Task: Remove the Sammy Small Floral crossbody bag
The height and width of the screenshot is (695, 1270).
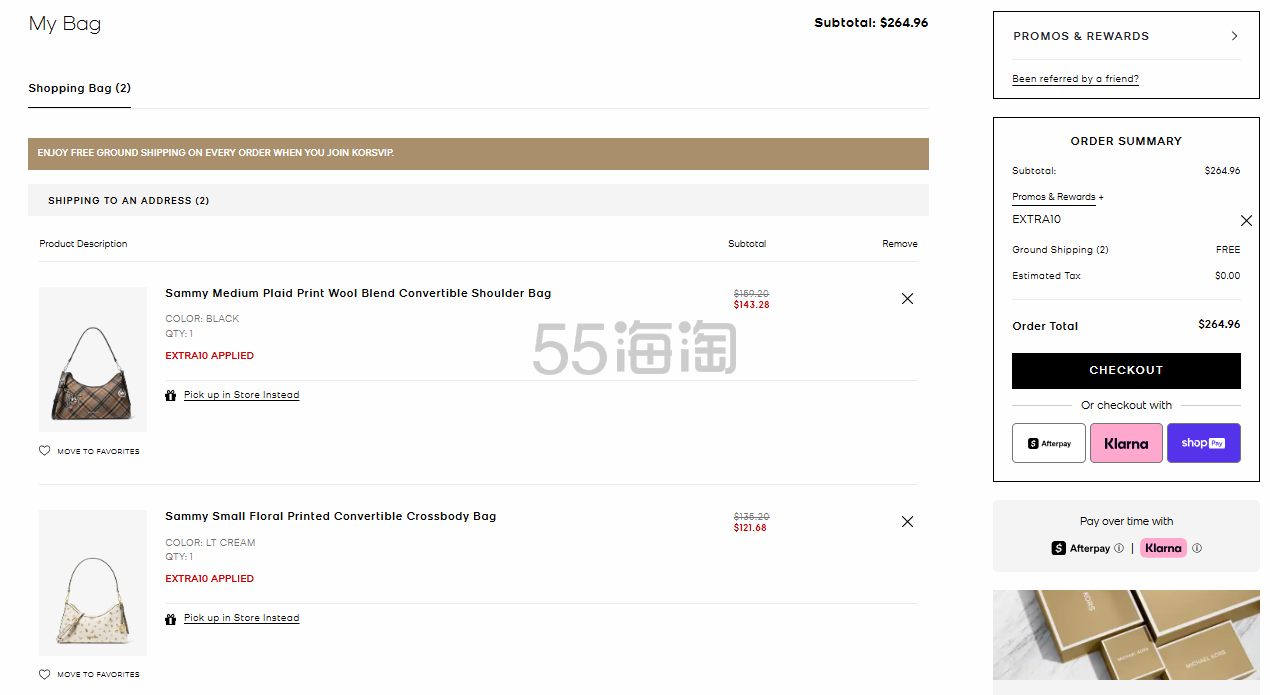Action: tap(907, 521)
